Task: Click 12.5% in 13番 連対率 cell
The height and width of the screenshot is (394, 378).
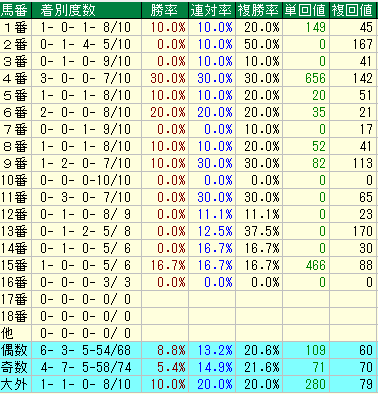Action: [x=215, y=231]
